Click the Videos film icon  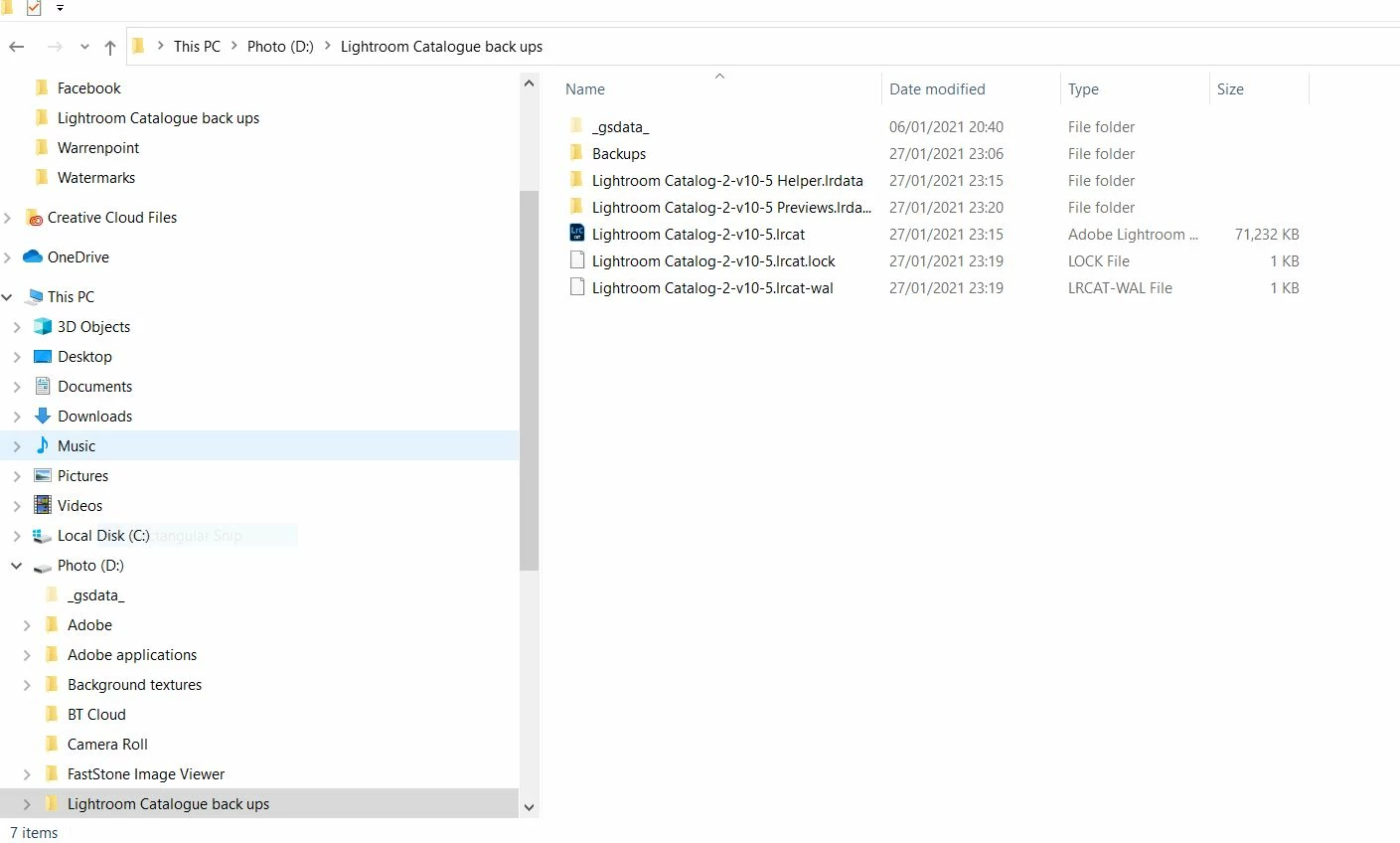pos(43,505)
